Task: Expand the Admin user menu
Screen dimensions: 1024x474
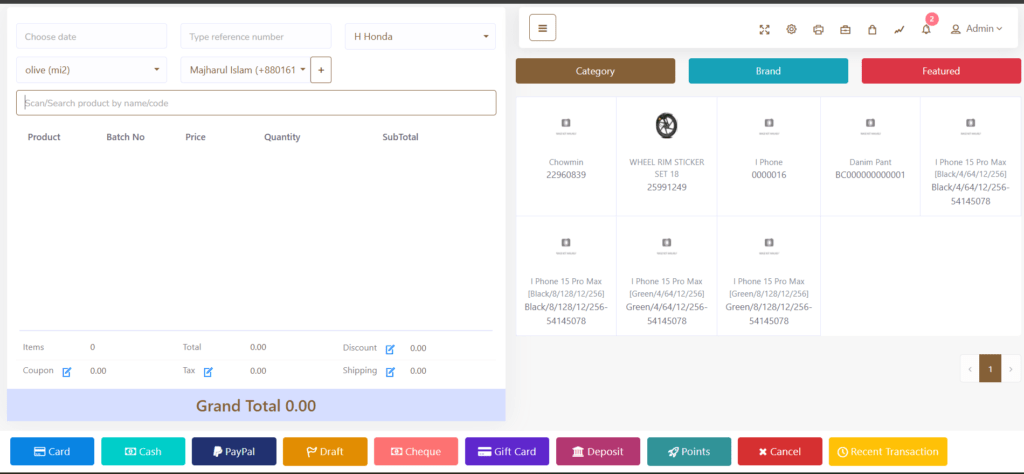Action: tap(976, 29)
